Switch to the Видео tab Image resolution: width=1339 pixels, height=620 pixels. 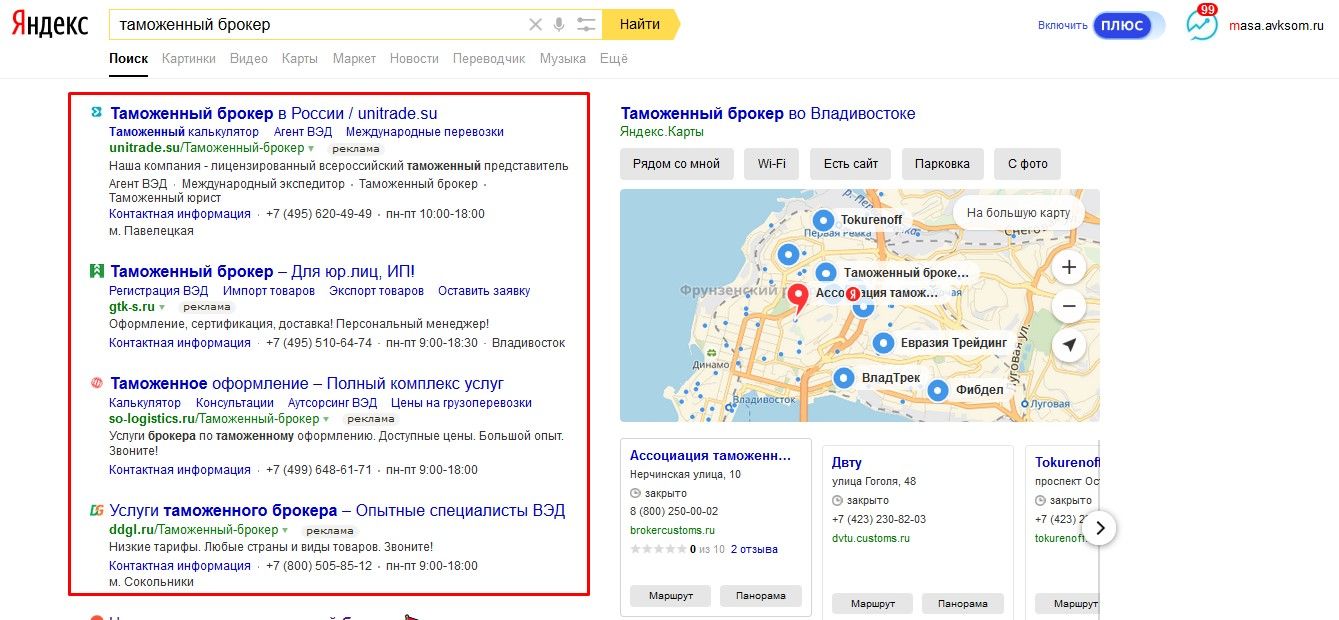point(249,59)
